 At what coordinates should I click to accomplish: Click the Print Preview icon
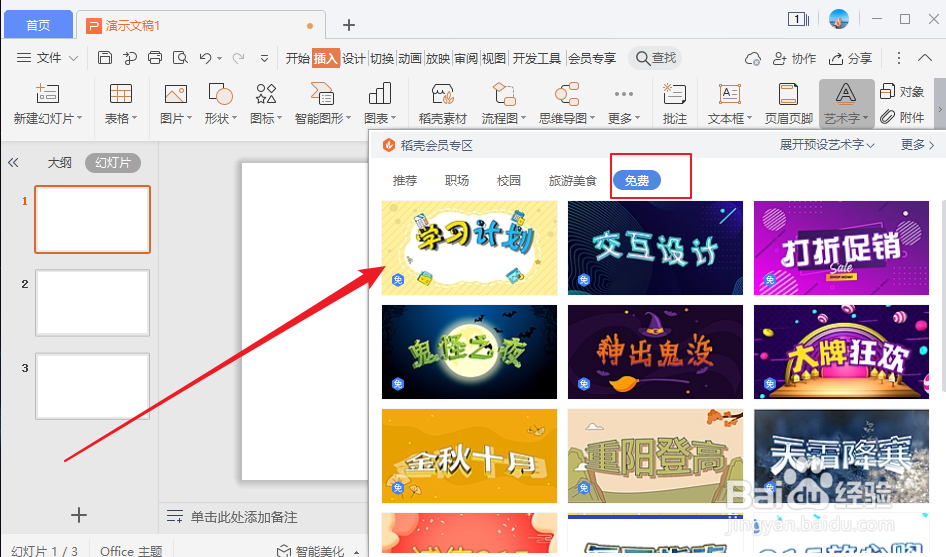(180, 58)
